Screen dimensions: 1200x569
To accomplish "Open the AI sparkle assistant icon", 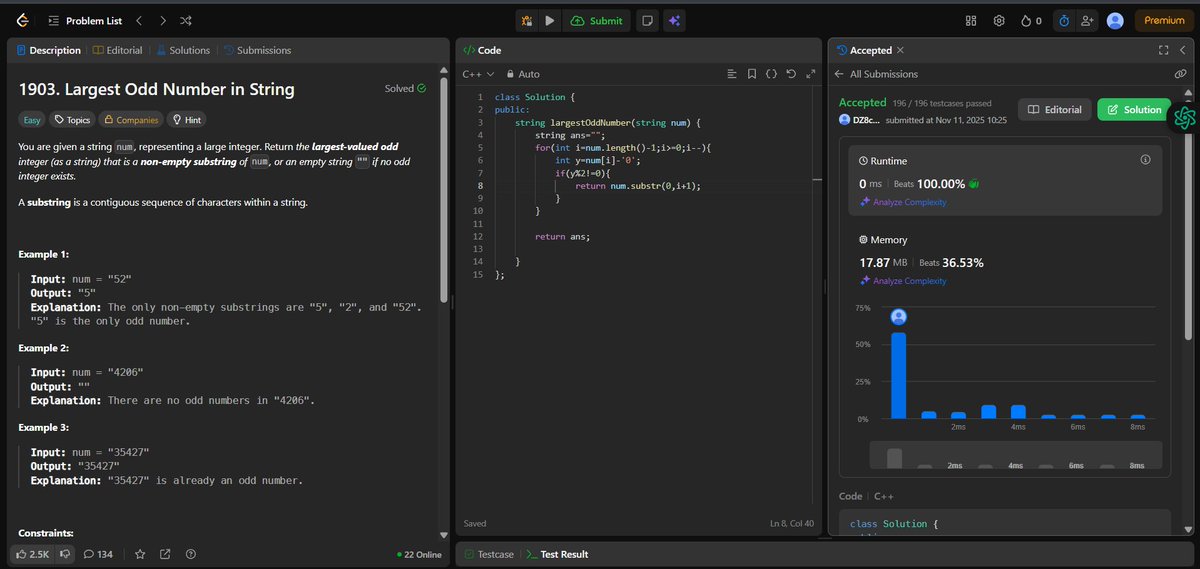I will pyautogui.click(x=675, y=20).
